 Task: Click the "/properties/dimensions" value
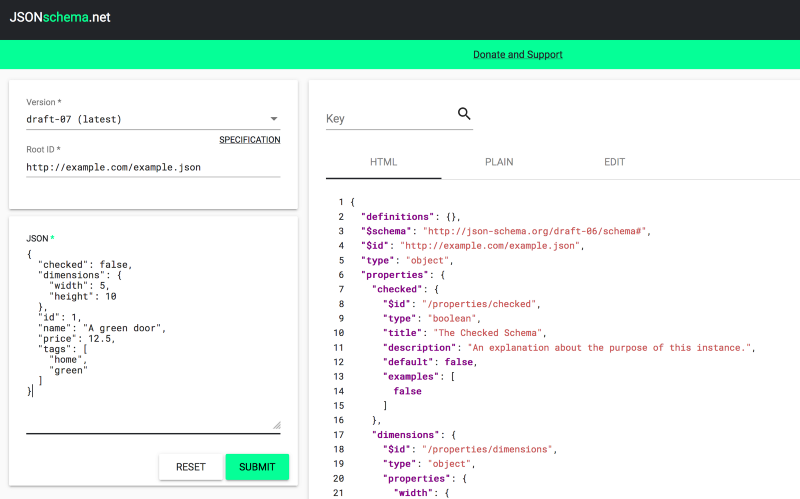pos(487,450)
